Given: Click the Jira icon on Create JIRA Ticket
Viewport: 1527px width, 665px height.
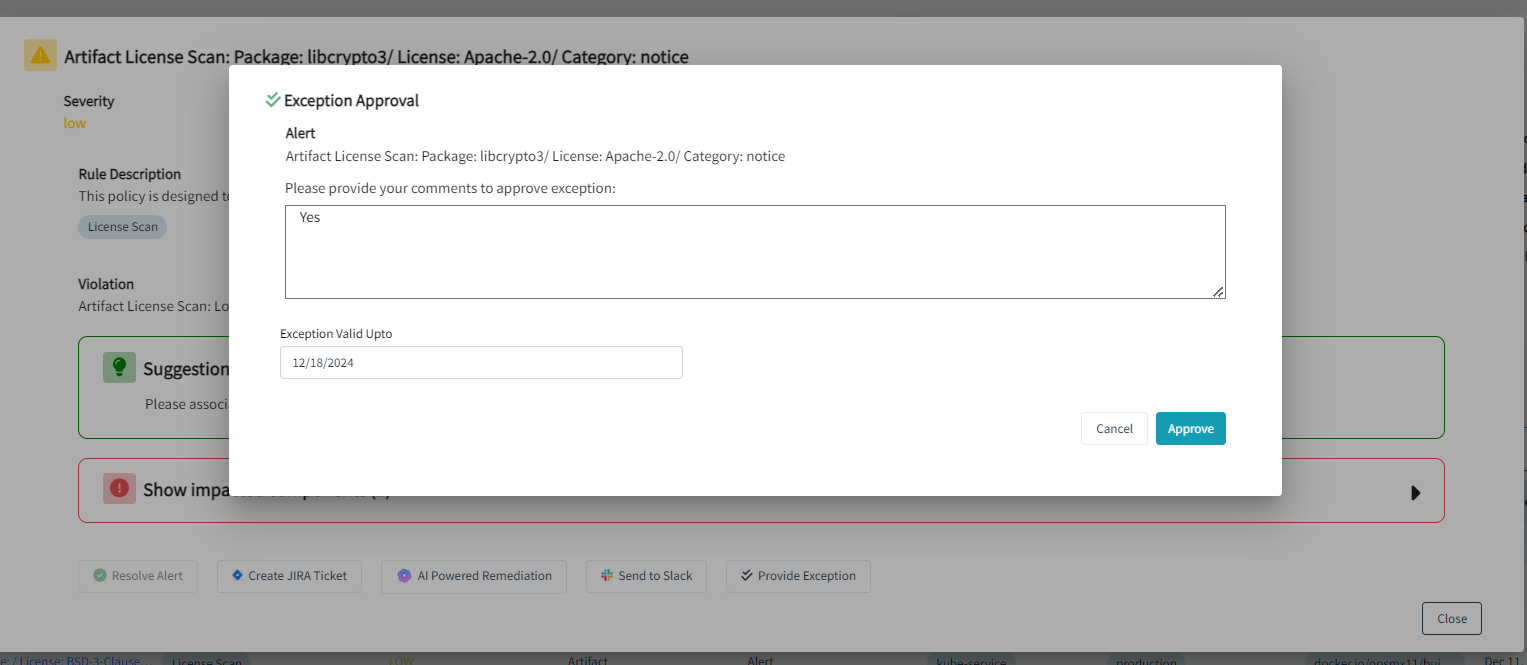Looking at the screenshot, I should point(237,575).
